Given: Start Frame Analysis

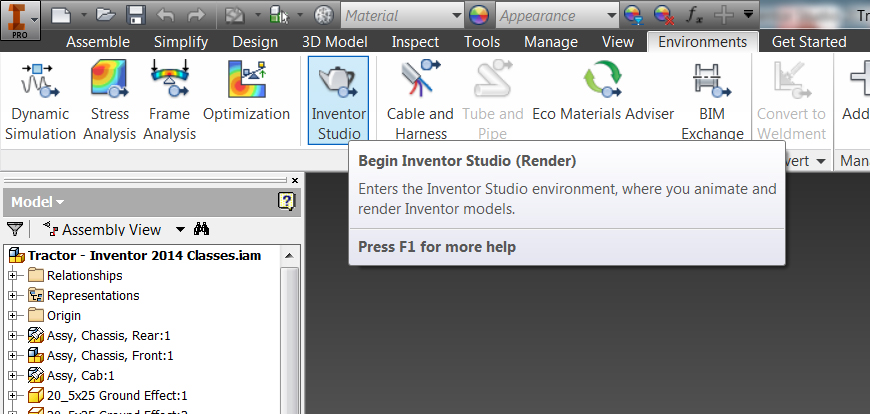Looking at the screenshot, I should [169, 99].
